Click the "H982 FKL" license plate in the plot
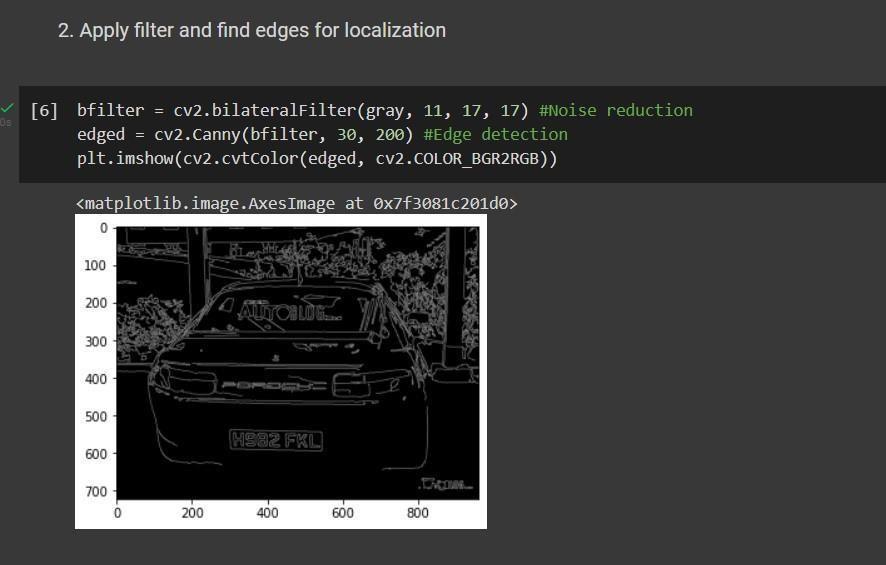The image size is (886, 565). click(x=276, y=440)
